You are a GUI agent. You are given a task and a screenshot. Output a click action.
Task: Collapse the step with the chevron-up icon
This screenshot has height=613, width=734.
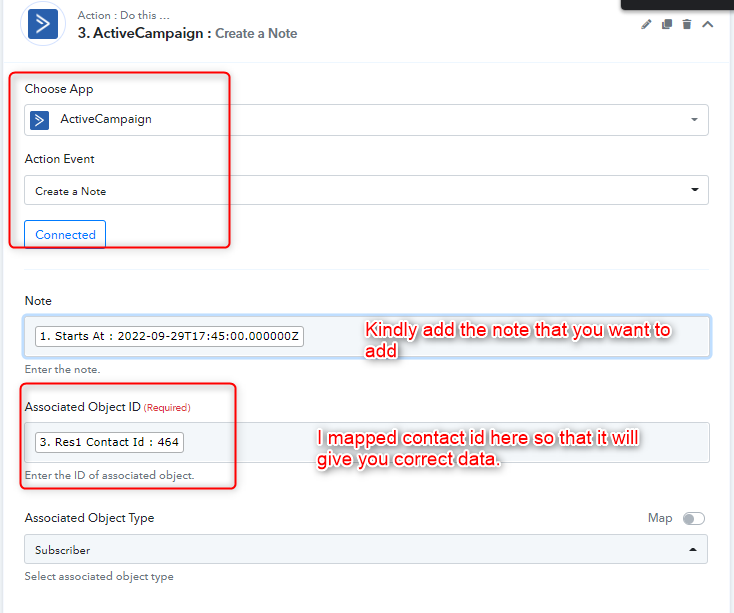pyautogui.click(x=708, y=24)
